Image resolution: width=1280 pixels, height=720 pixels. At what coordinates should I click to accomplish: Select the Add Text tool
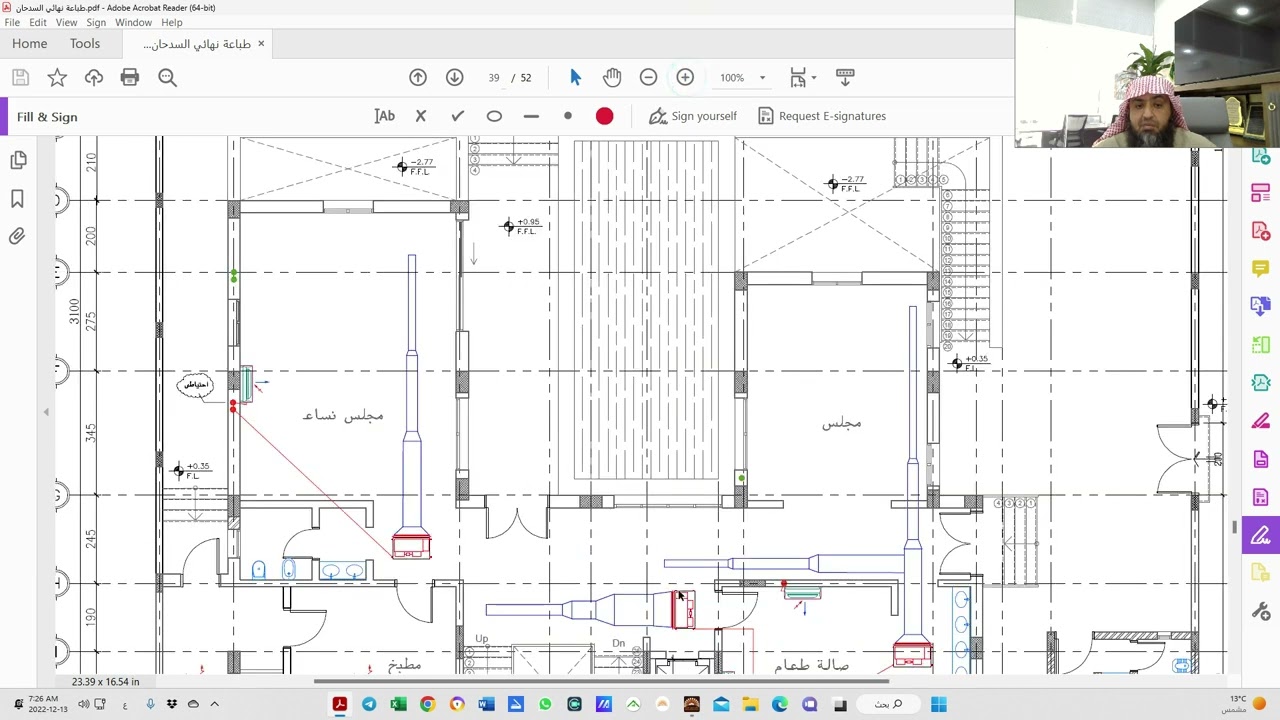pos(385,116)
